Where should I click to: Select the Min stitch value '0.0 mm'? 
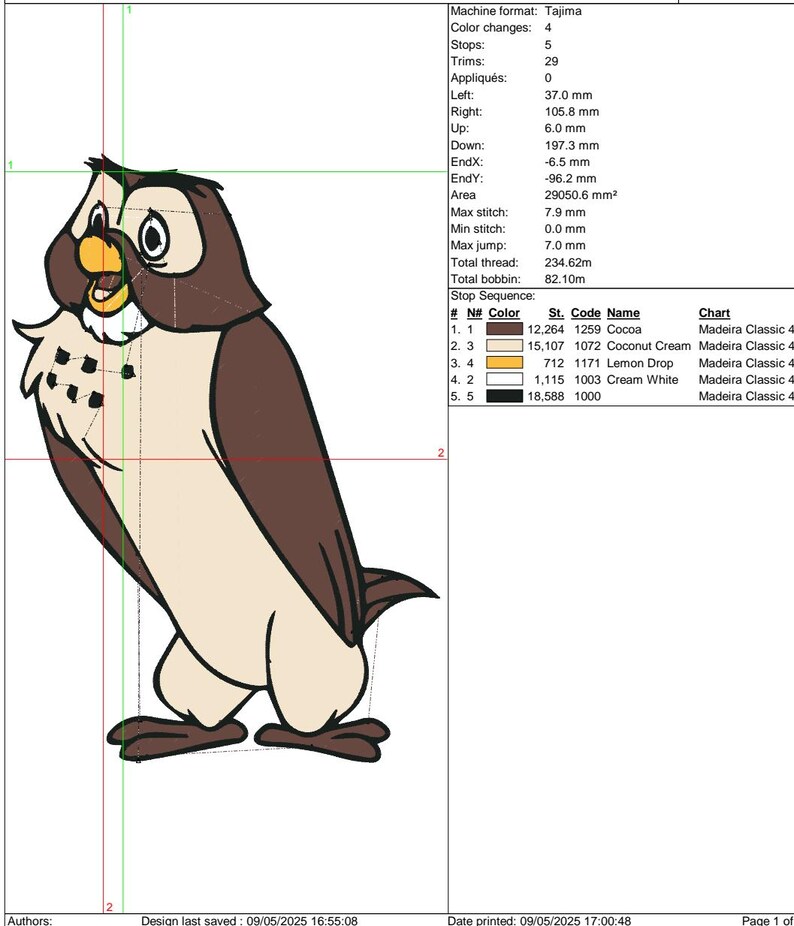[x=565, y=229]
